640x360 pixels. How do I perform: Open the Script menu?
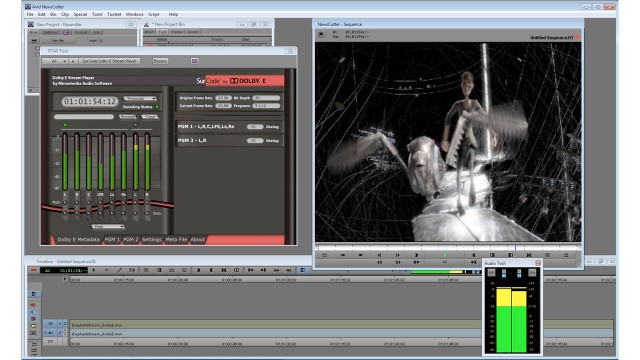coord(153,14)
